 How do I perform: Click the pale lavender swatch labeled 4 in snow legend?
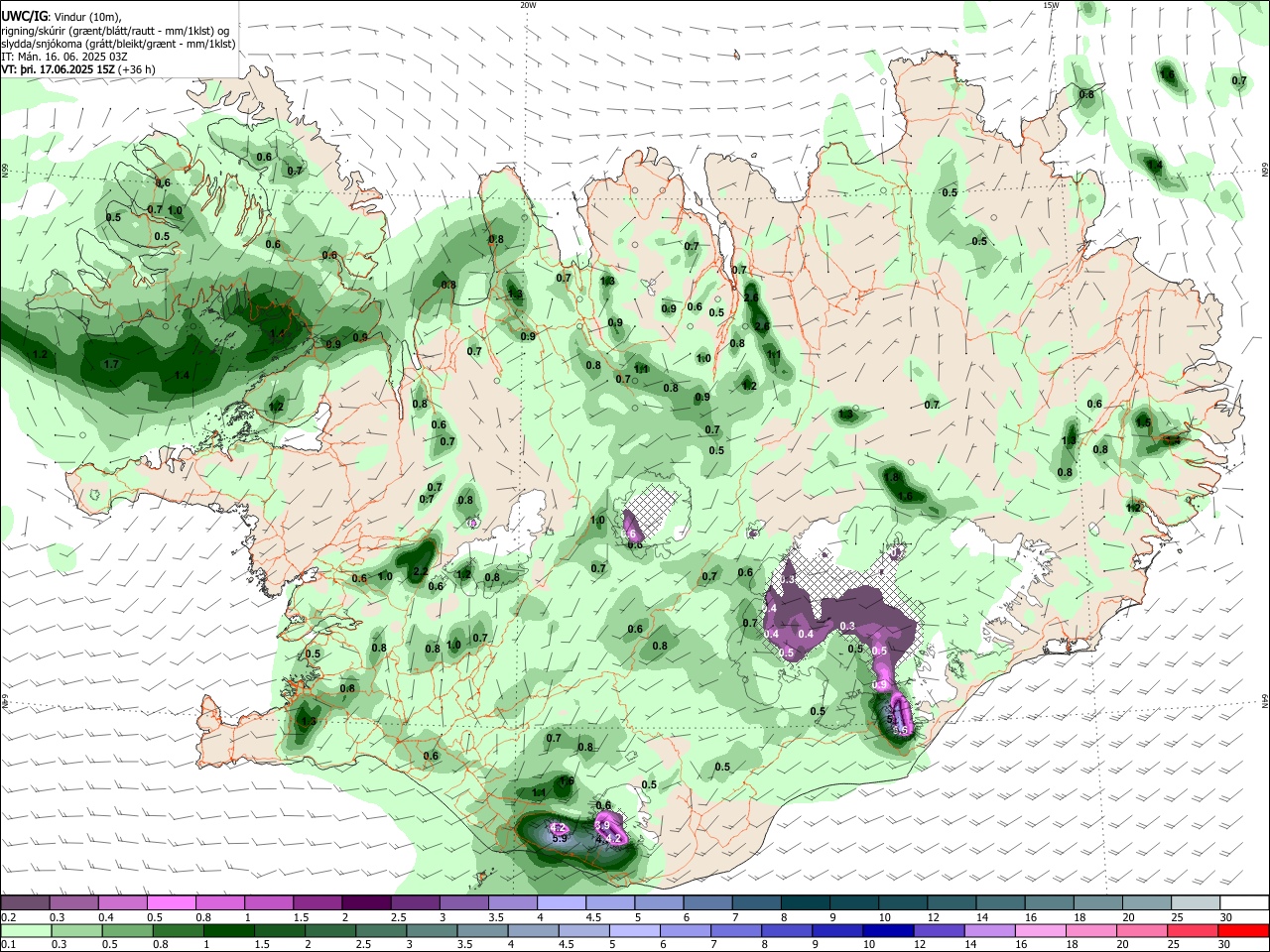[x=562, y=903]
